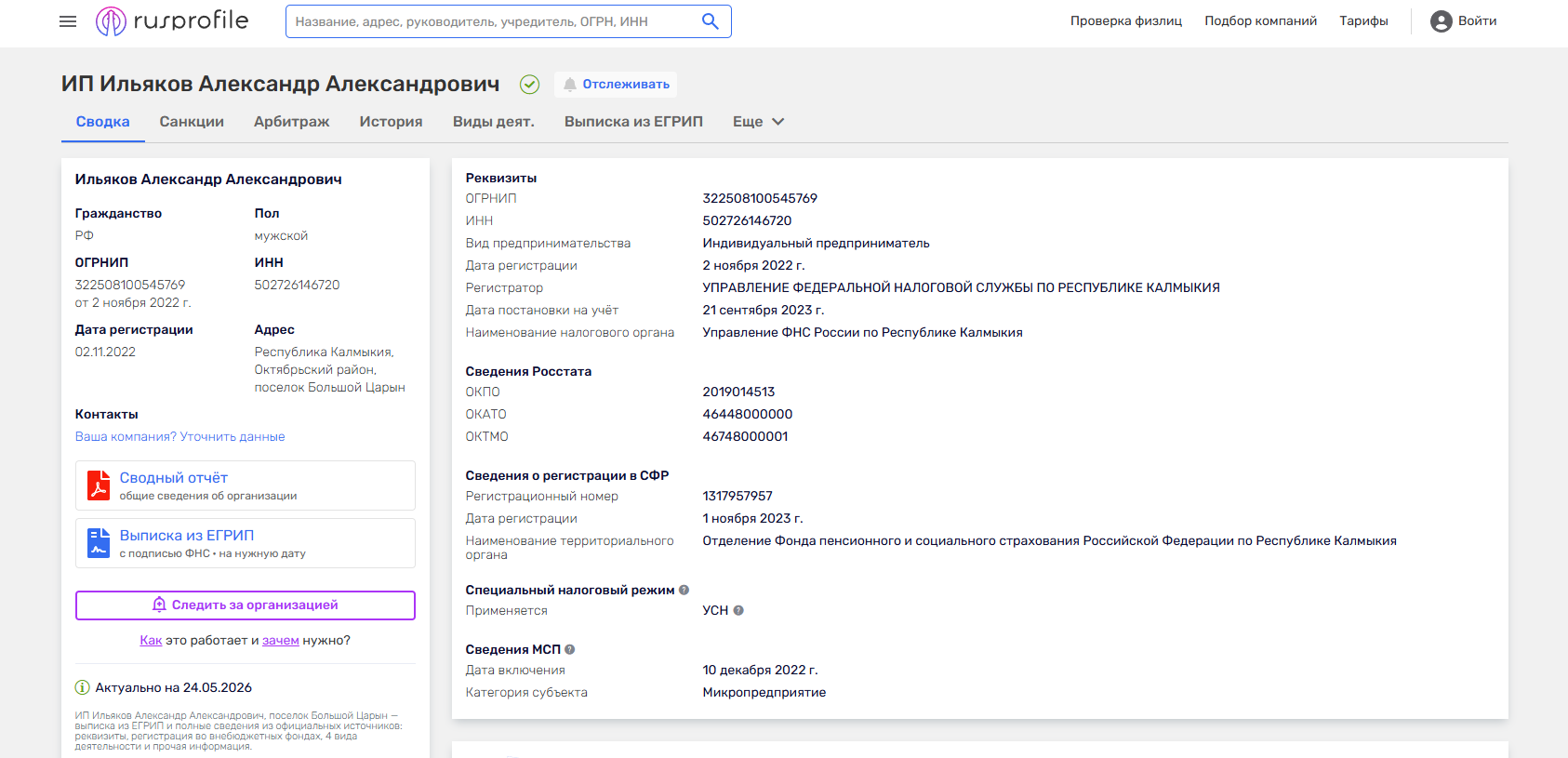Screen dimensions: 1568x758
Task: Switch to the Сводка tab
Action: pyautogui.click(x=103, y=122)
